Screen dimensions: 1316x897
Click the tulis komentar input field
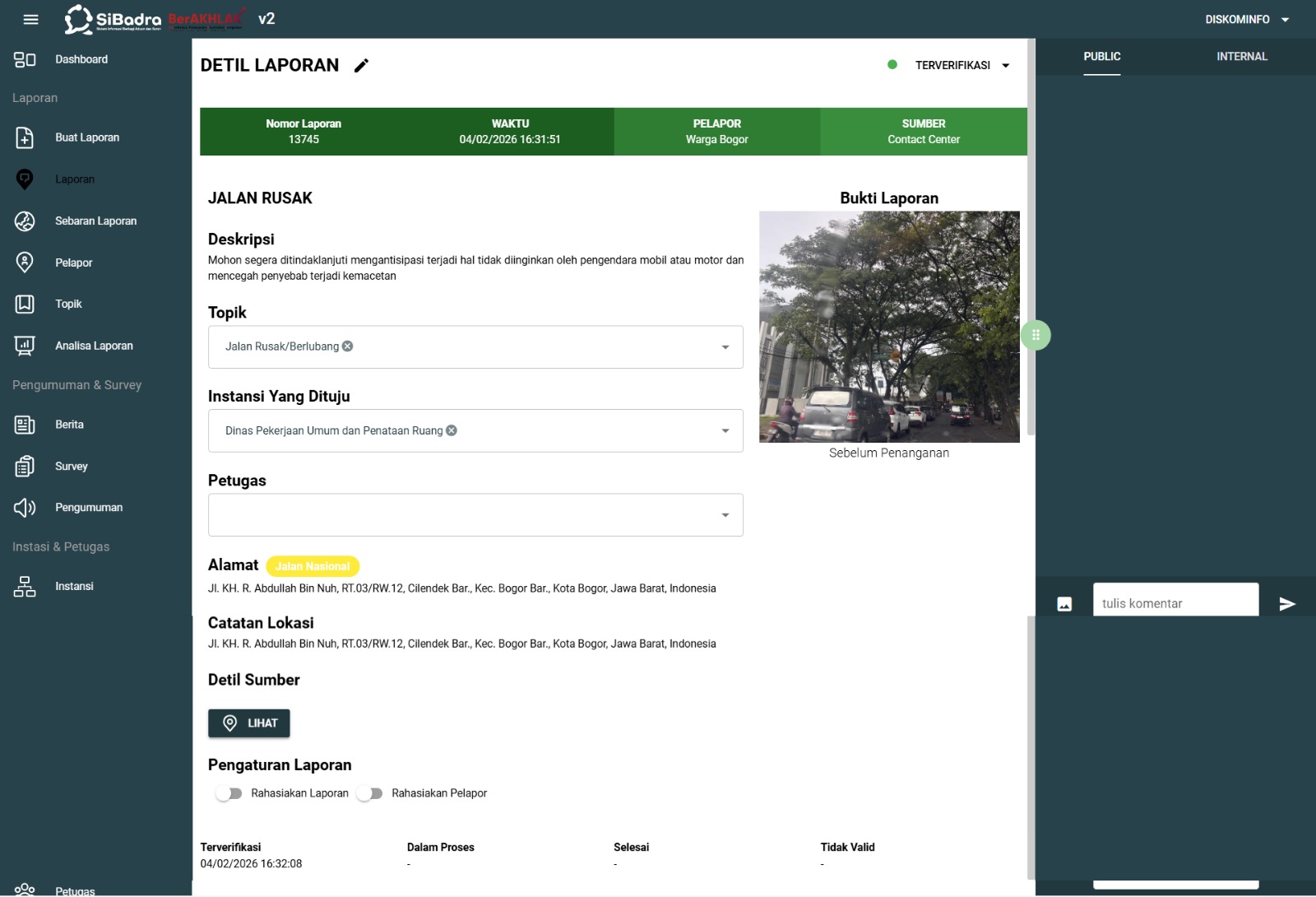1175,602
